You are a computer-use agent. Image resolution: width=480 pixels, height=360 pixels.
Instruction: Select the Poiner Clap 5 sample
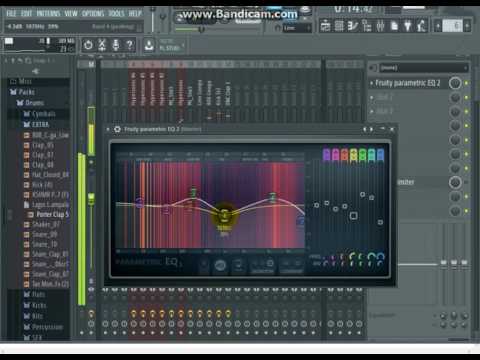(49, 214)
